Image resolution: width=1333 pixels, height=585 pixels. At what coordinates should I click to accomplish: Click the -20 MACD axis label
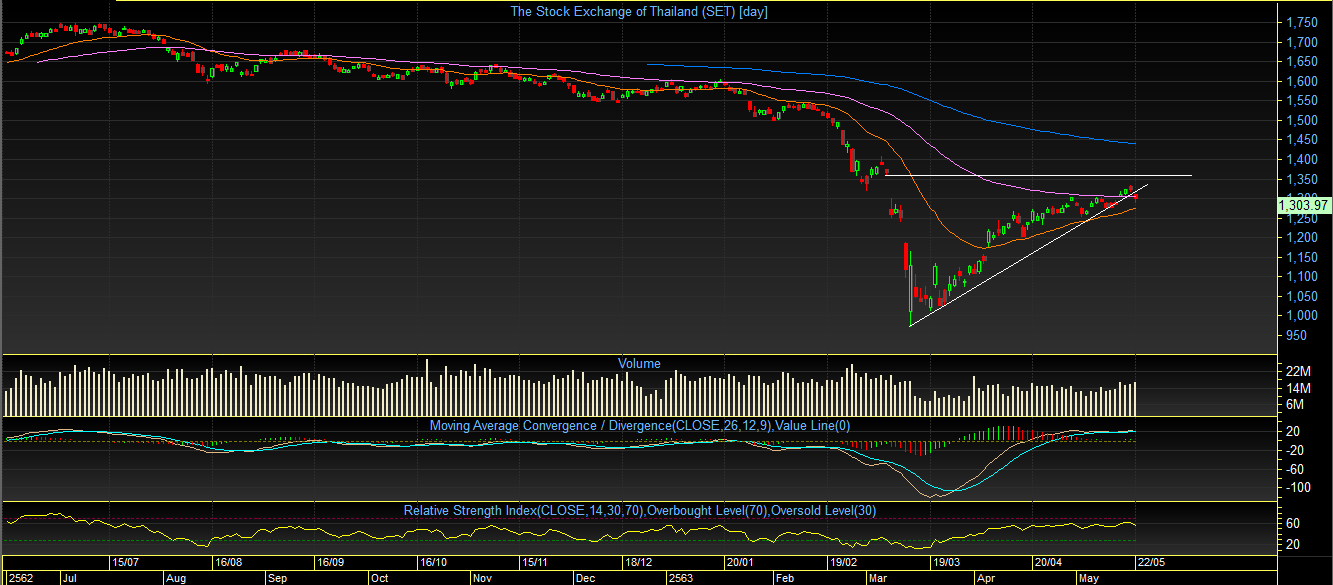coord(1296,450)
